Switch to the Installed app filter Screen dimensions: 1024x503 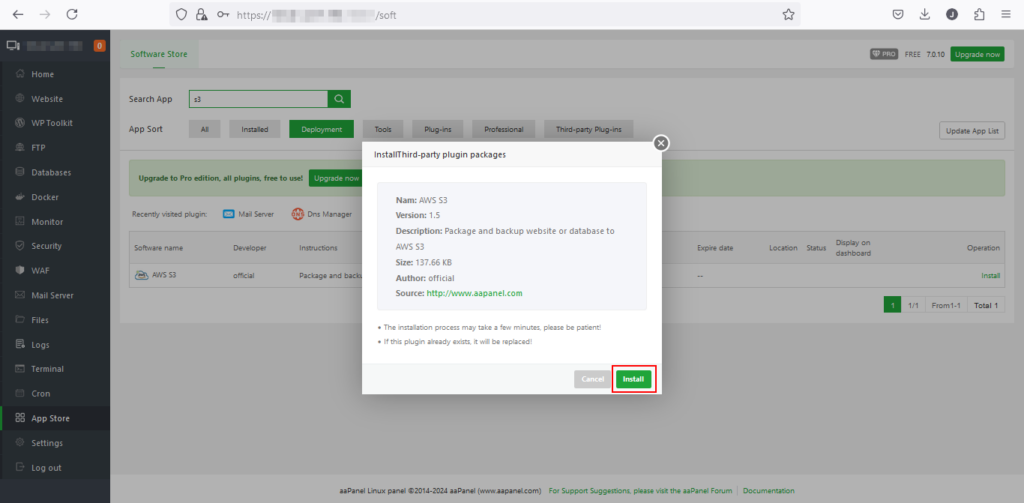[254, 129]
